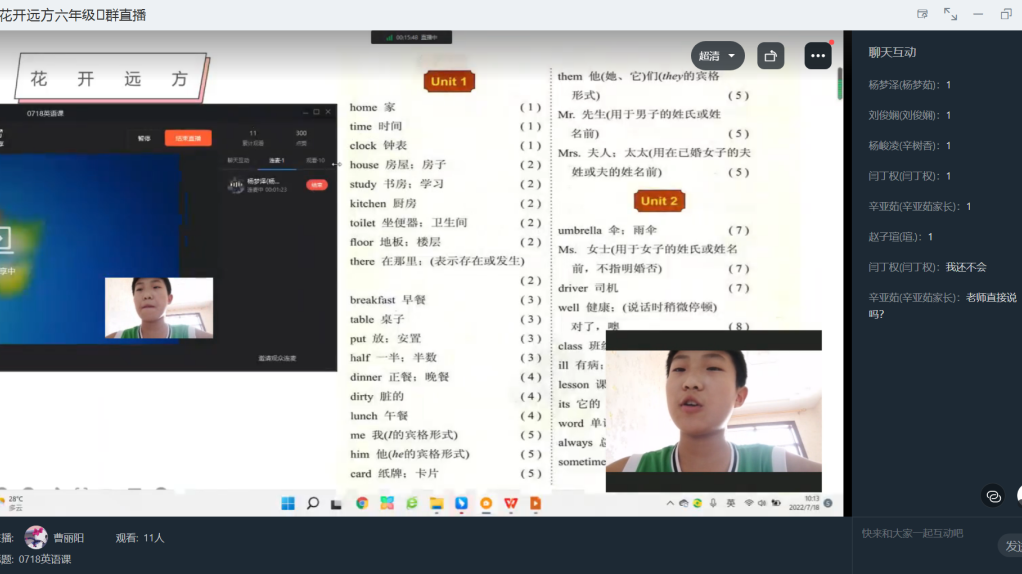Select the 聊天互动 chat panel header
Viewport: 1022px width, 574px height.
pos(892,52)
